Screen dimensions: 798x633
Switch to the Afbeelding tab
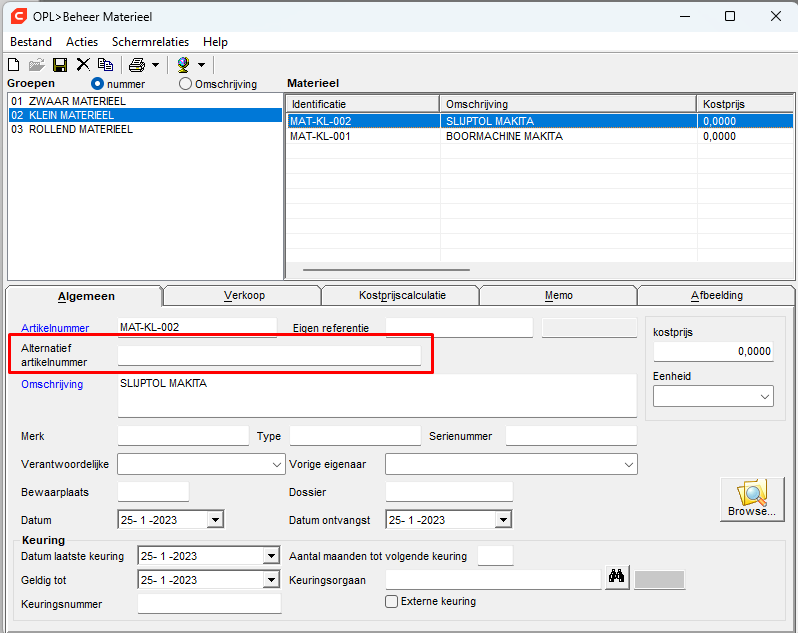(717, 295)
